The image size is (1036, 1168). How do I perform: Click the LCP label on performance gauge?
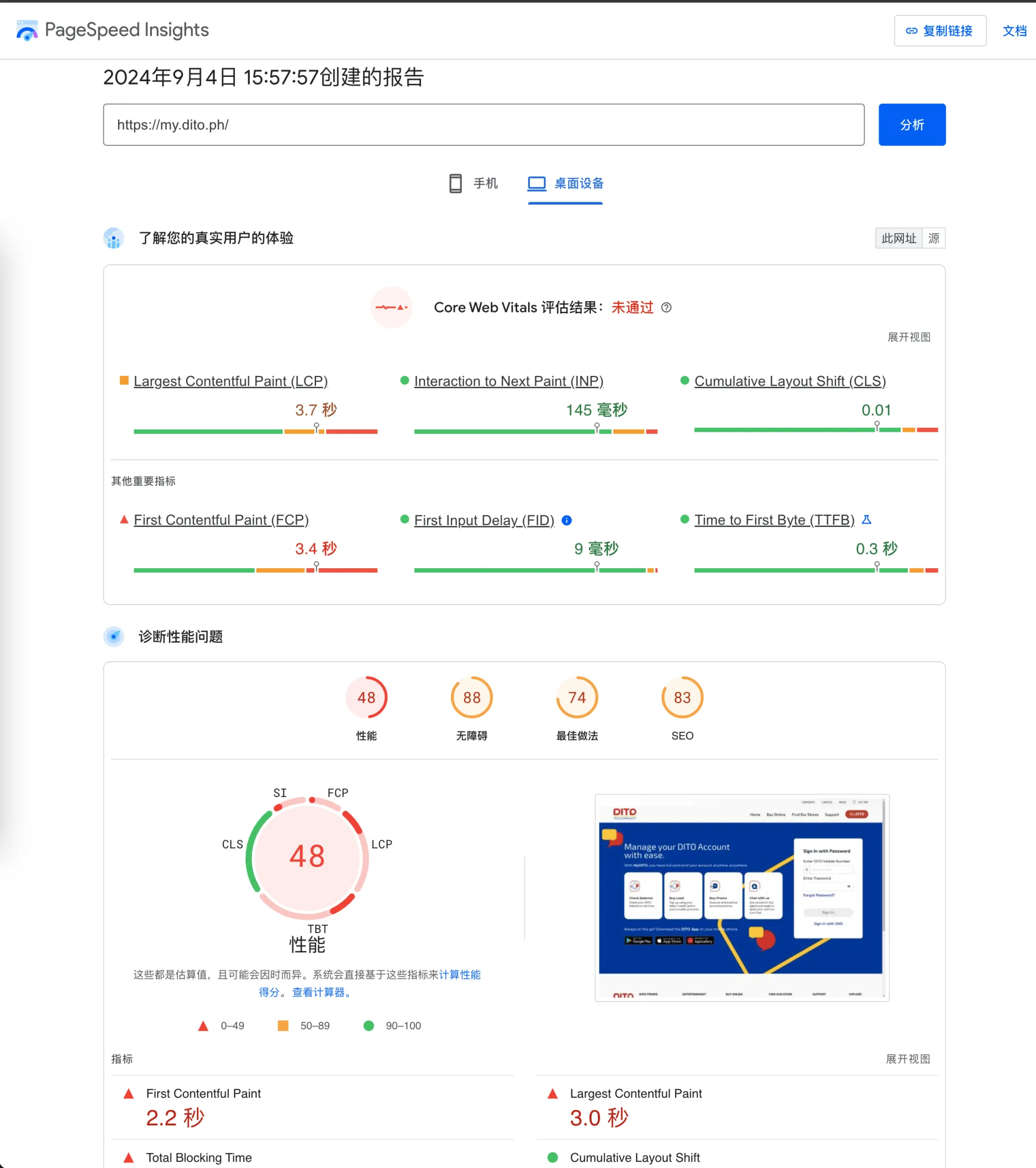381,845
